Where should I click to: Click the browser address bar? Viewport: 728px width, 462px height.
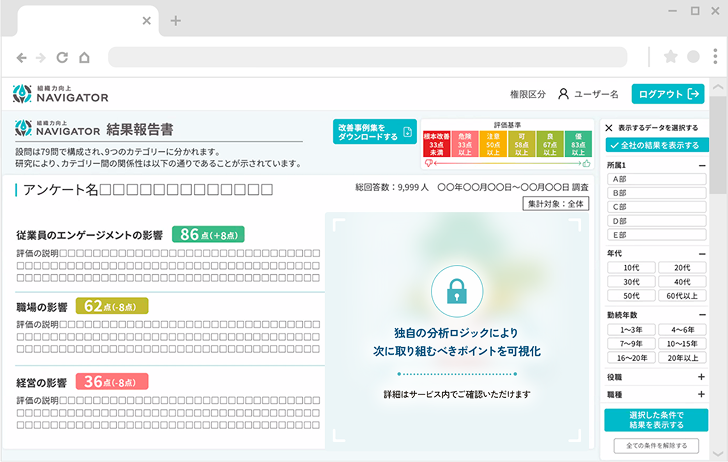point(368,57)
